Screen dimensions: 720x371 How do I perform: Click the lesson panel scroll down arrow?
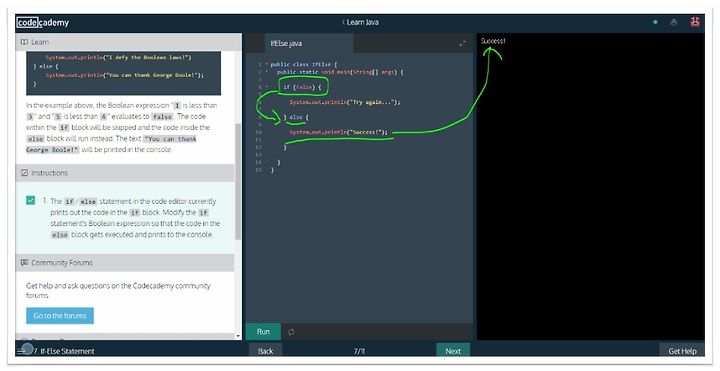point(238,336)
